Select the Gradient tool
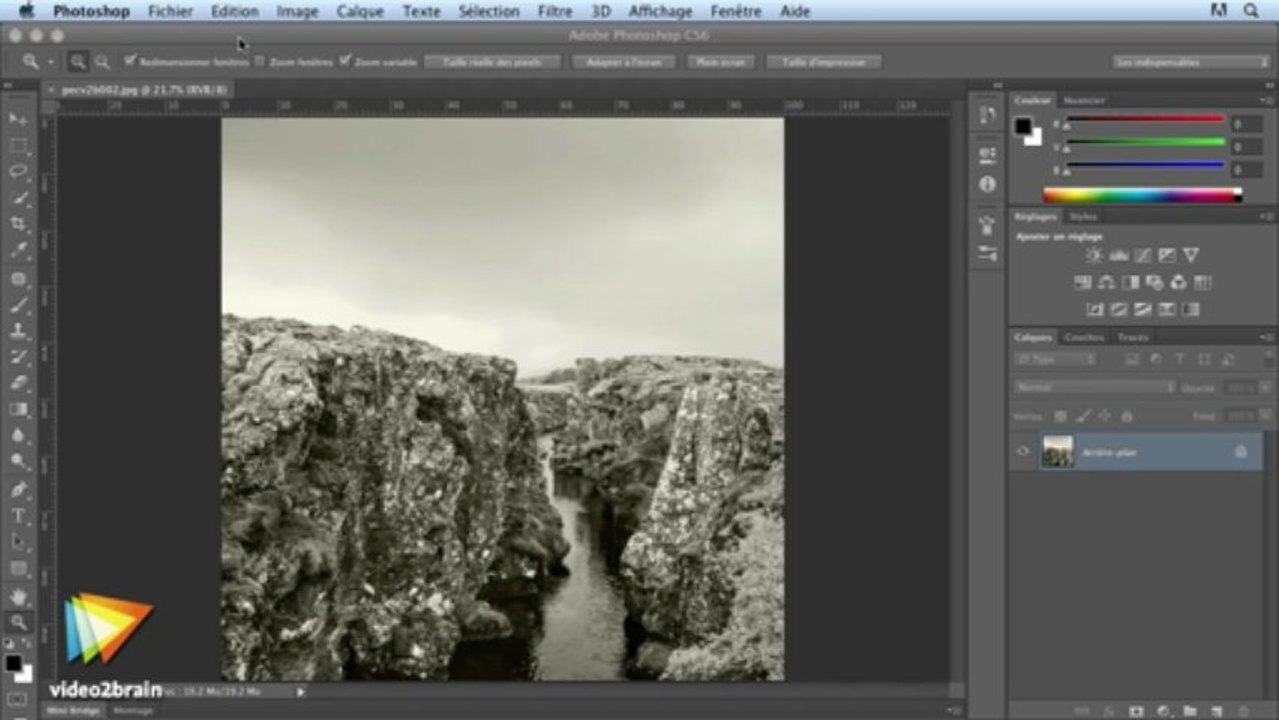The width and height of the screenshot is (1279, 720). 18,408
